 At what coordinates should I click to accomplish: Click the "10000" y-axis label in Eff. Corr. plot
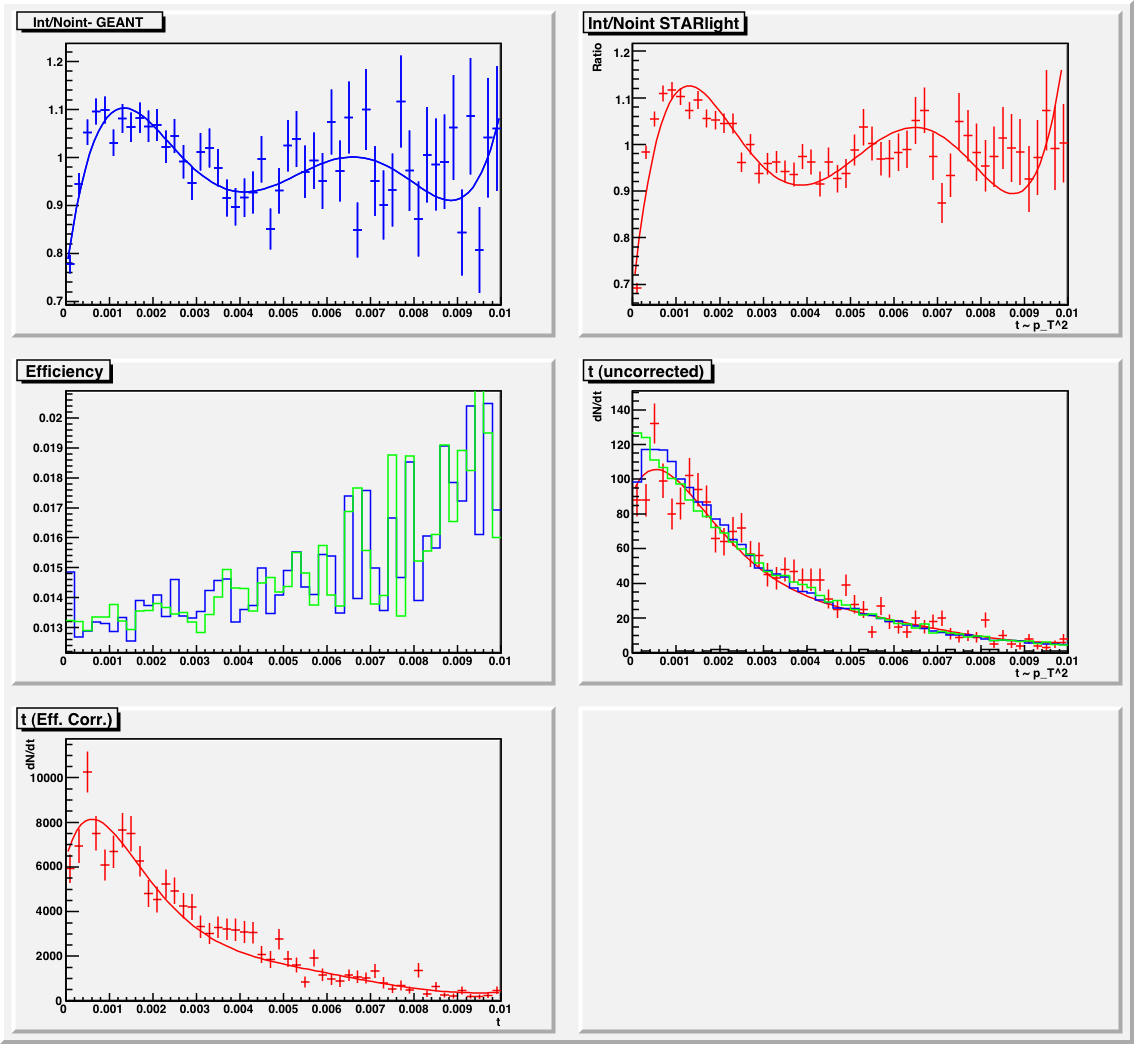click(44, 777)
